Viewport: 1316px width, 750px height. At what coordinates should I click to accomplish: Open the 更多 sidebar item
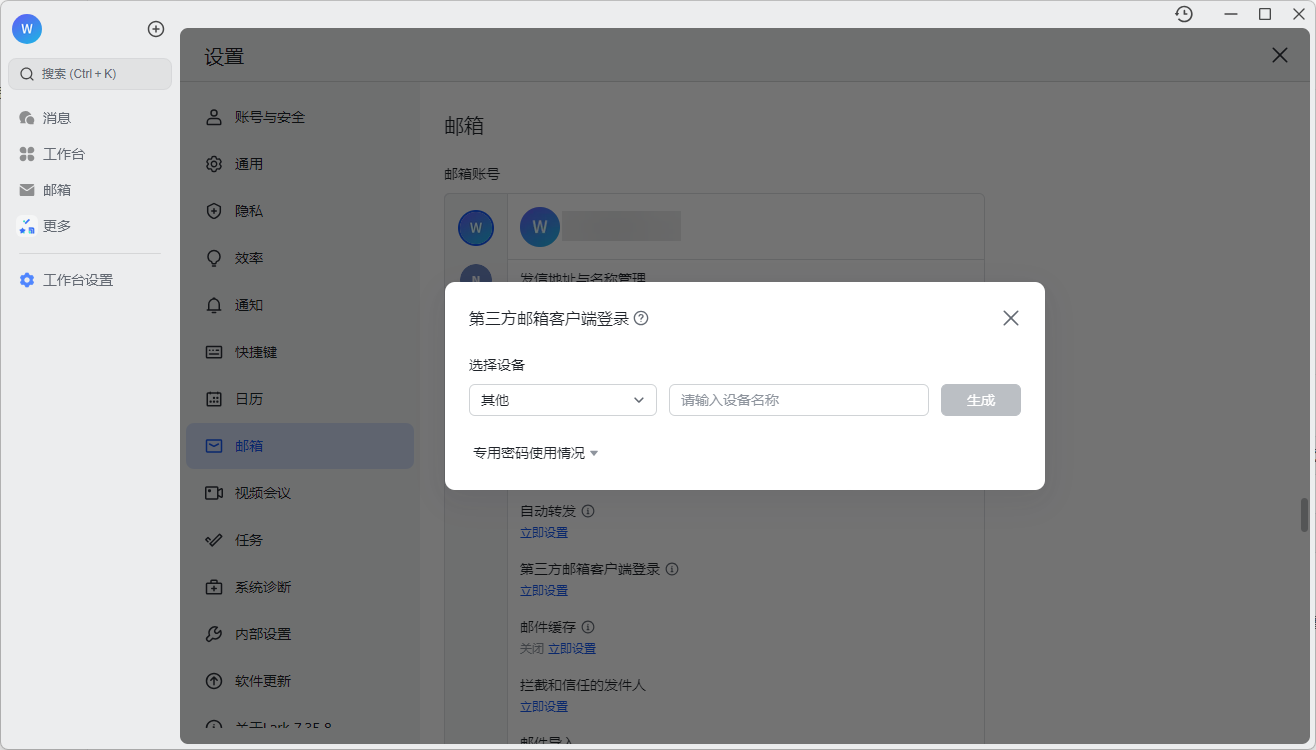[x=56, y=226]
